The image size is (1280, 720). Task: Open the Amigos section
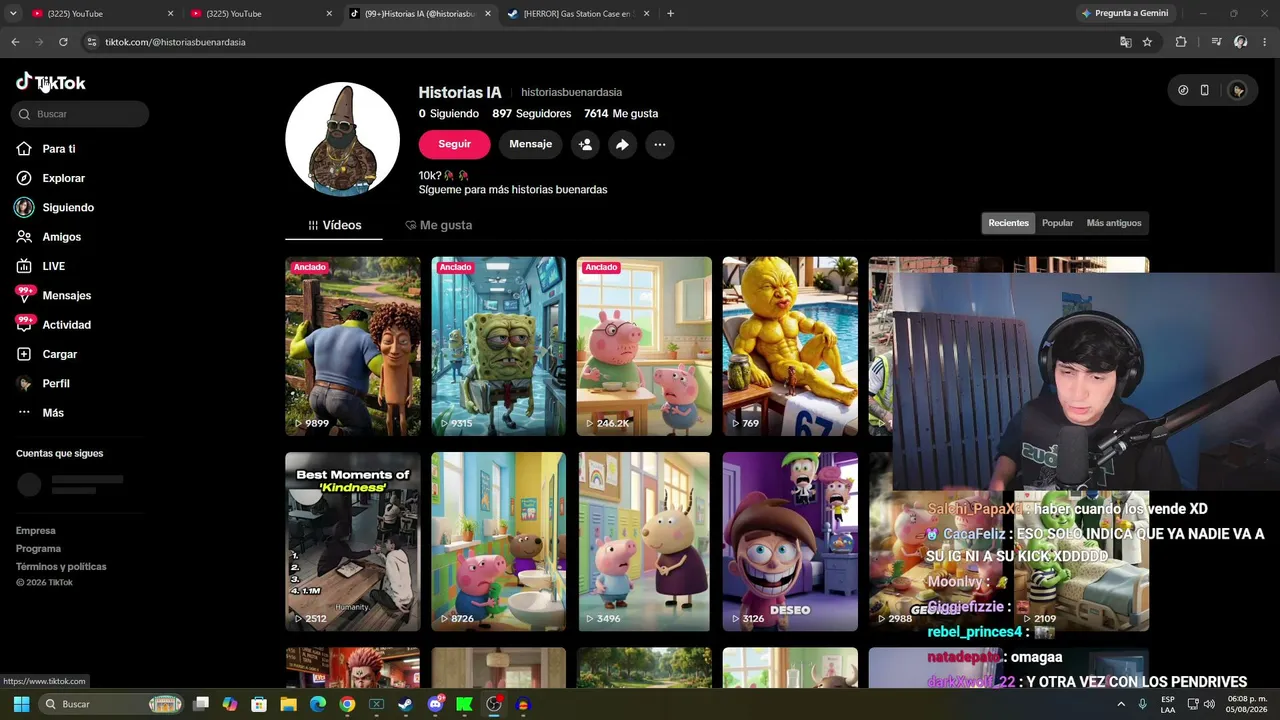[61, 237]
